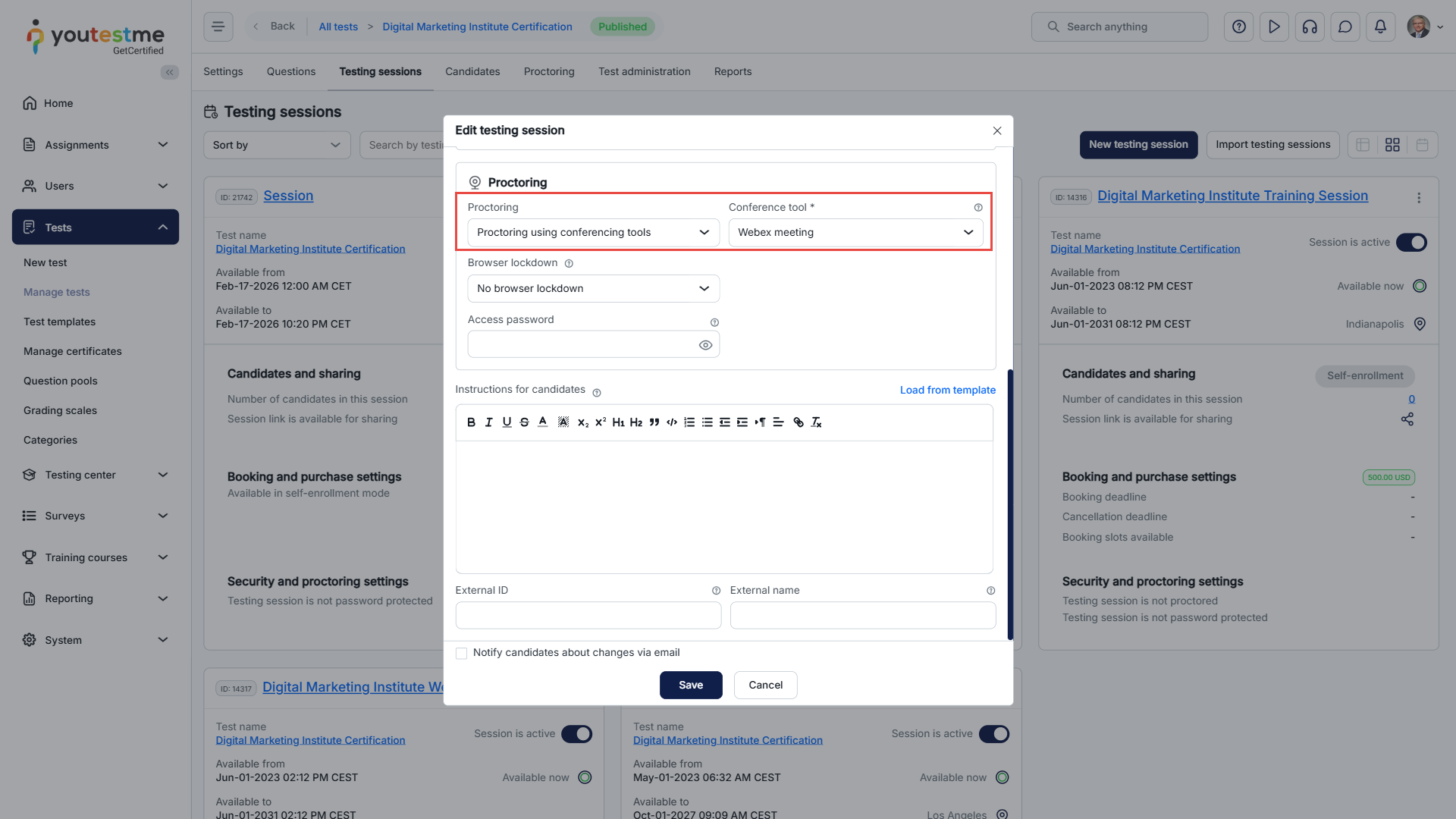Click the Save button
1456x819 pixels.
[x=690, y=685]
